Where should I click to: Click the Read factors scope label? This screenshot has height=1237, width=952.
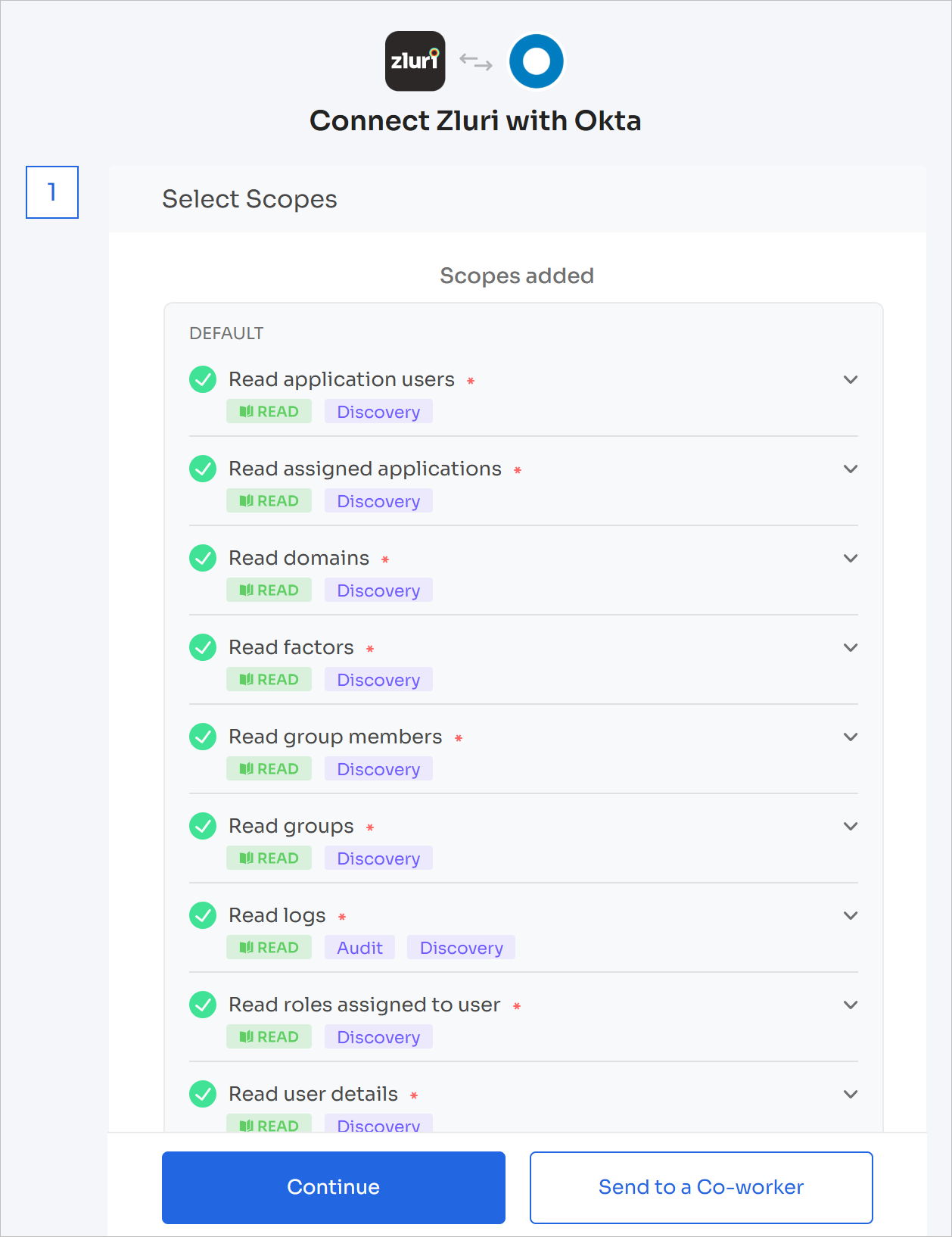pyautogui.click(x=291, y=647)
